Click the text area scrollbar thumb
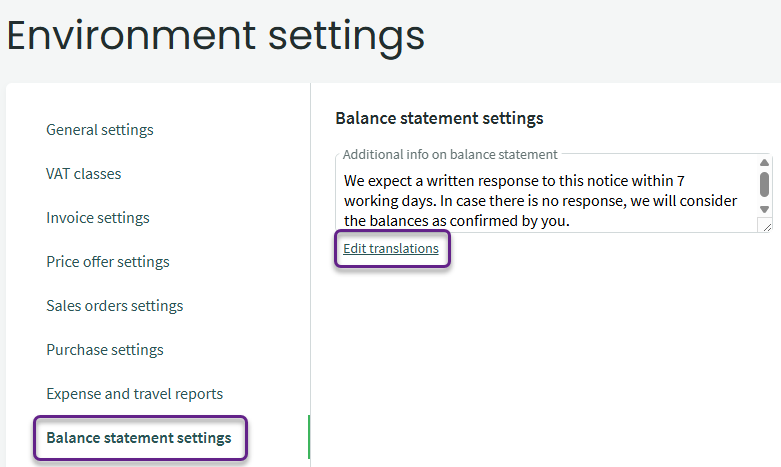The height and width of the screenshot is (467, 781). point(764,184)
